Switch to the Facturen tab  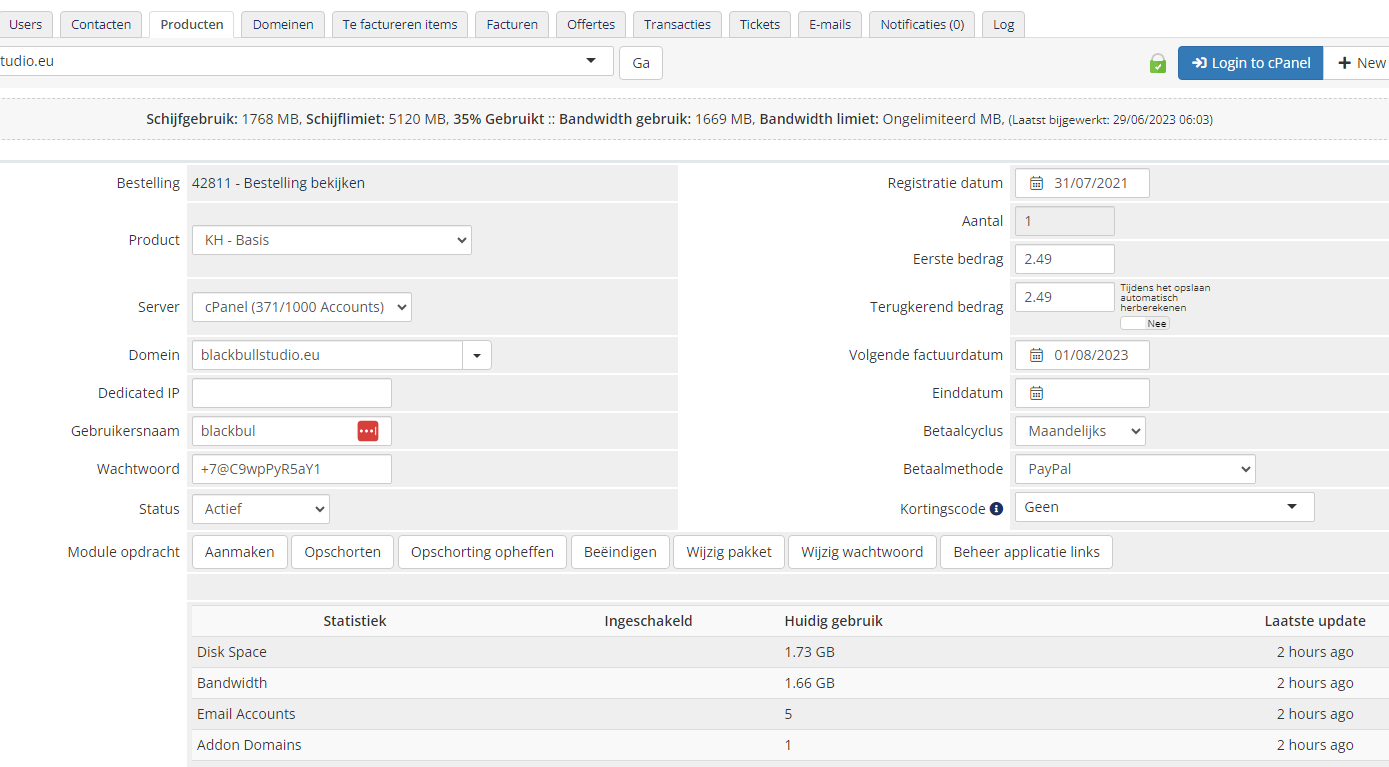pyautogui.click(x=512, y=24)
